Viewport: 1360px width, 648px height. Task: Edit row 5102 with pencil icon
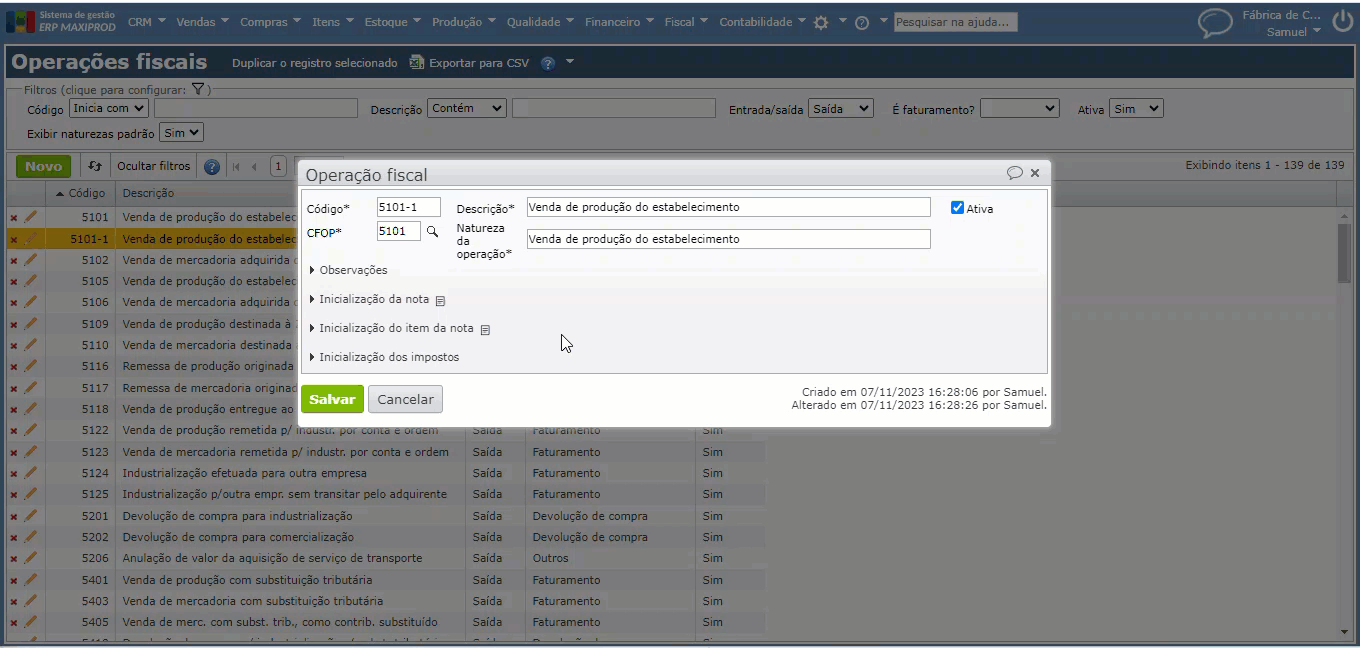pos(30,260)
